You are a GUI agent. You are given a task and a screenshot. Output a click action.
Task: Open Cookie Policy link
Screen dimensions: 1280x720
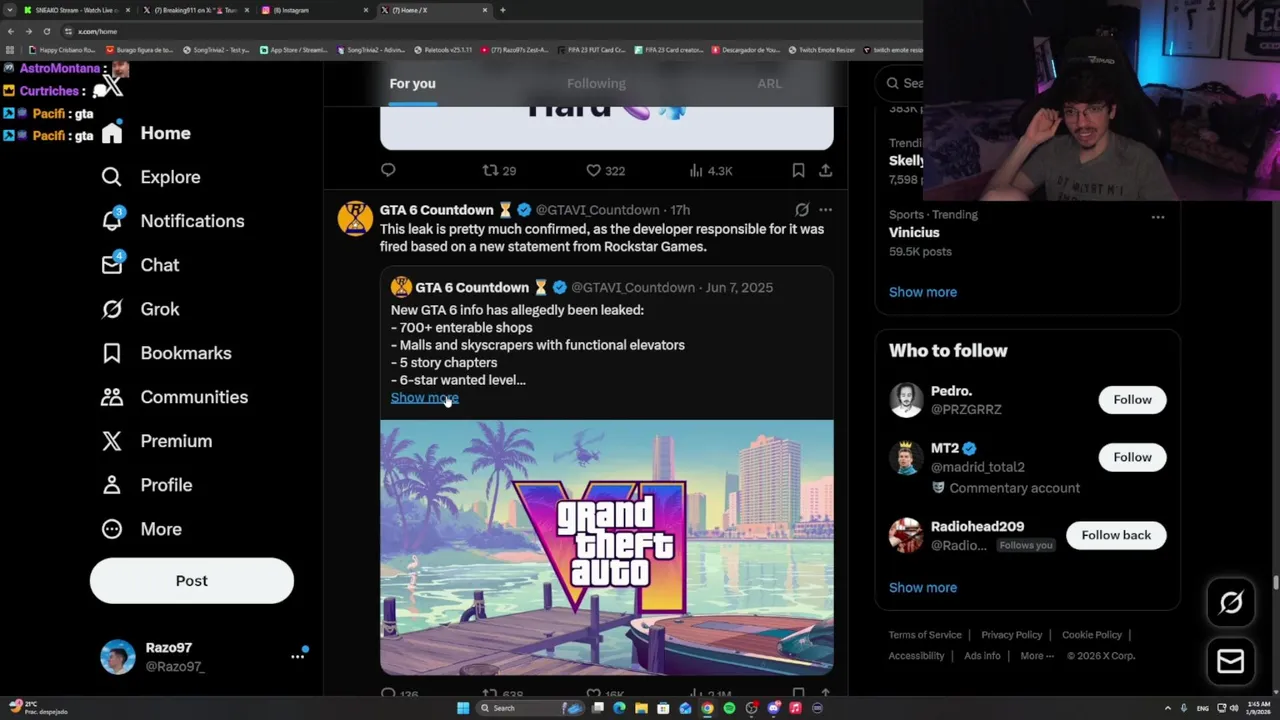[1092, 635]
